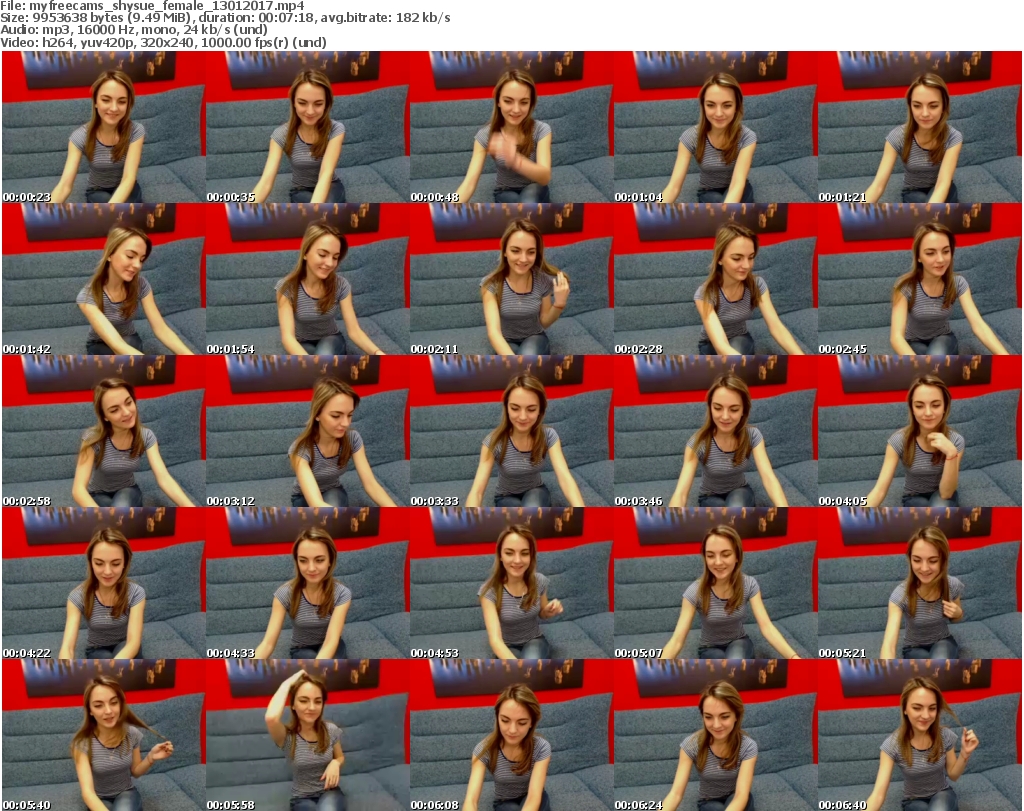
Task: Choose the thumbnail marked 00:01:54
Action: click(x=308, y=279)
